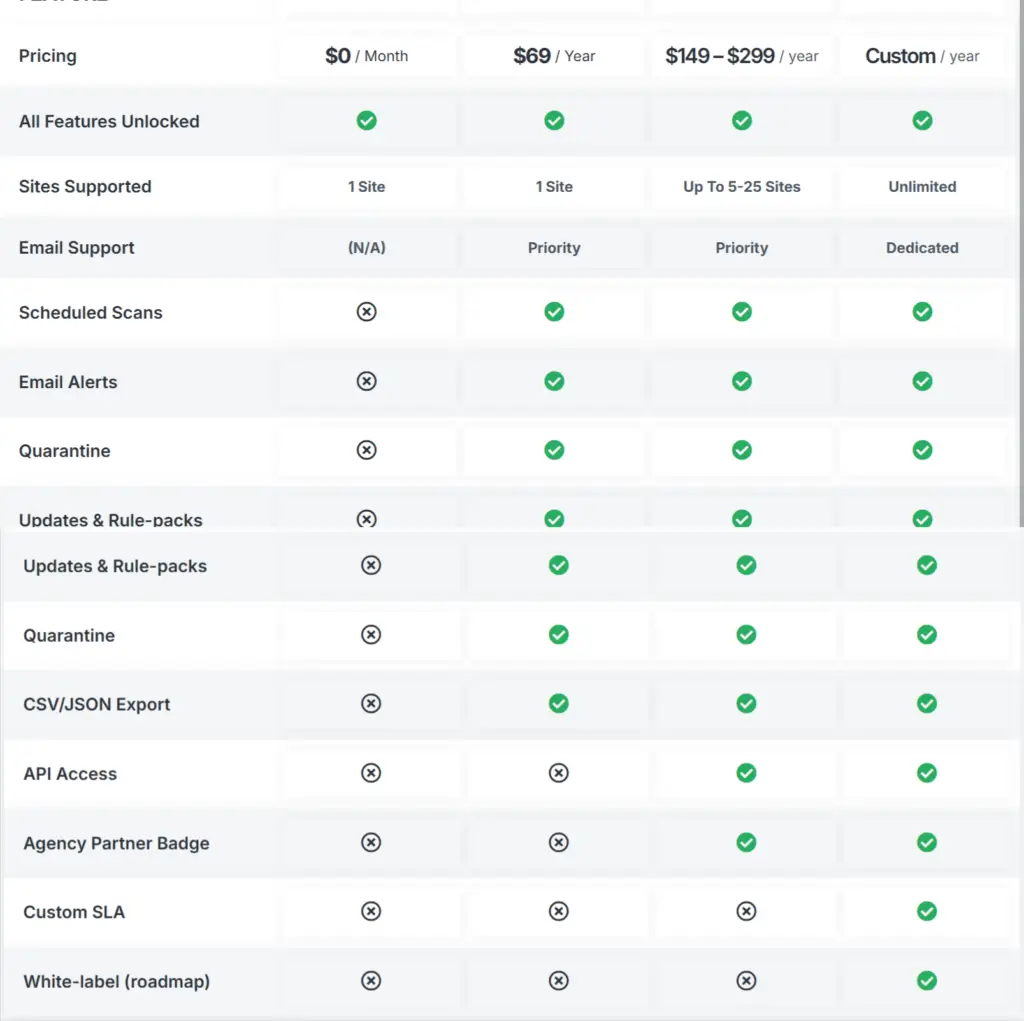This screenshot has width=1024, height=1021.
Task: Click the Custom SLA X icon under $149–$299 plan
Action: tap(746, 911)
